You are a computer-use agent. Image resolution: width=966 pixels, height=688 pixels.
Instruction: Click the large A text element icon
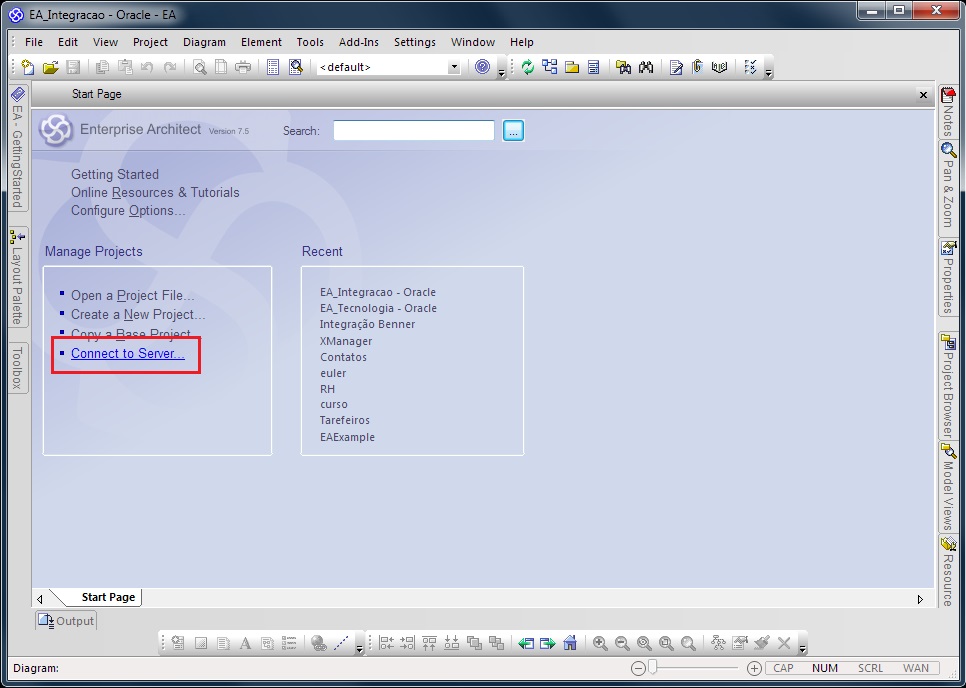tap(245, 643)
